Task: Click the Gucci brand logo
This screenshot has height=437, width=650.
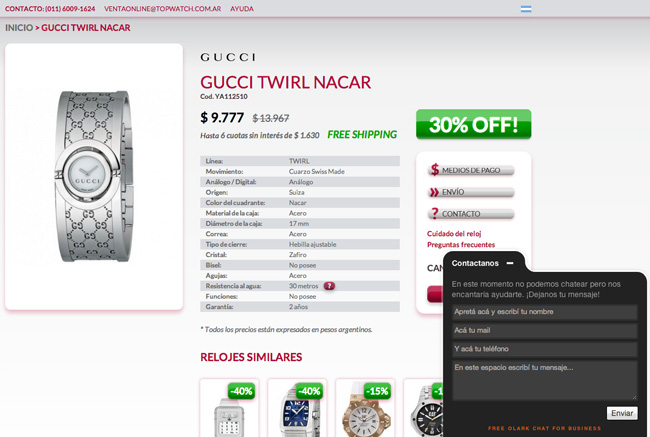Action: (228, 57)
